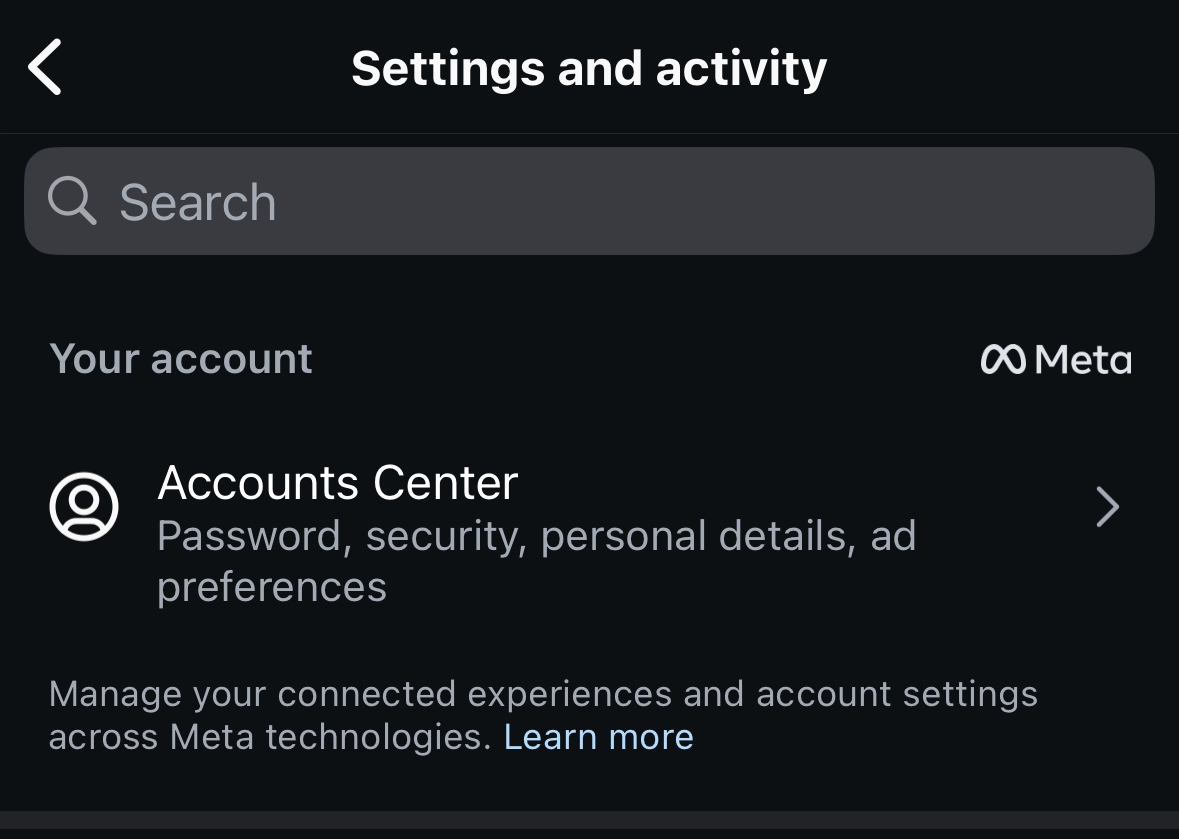Image resolution: width=1179 pixels, height=839 pixels.
Task: Tap the across Meta technologies text
Action: (x=270, y=737)
